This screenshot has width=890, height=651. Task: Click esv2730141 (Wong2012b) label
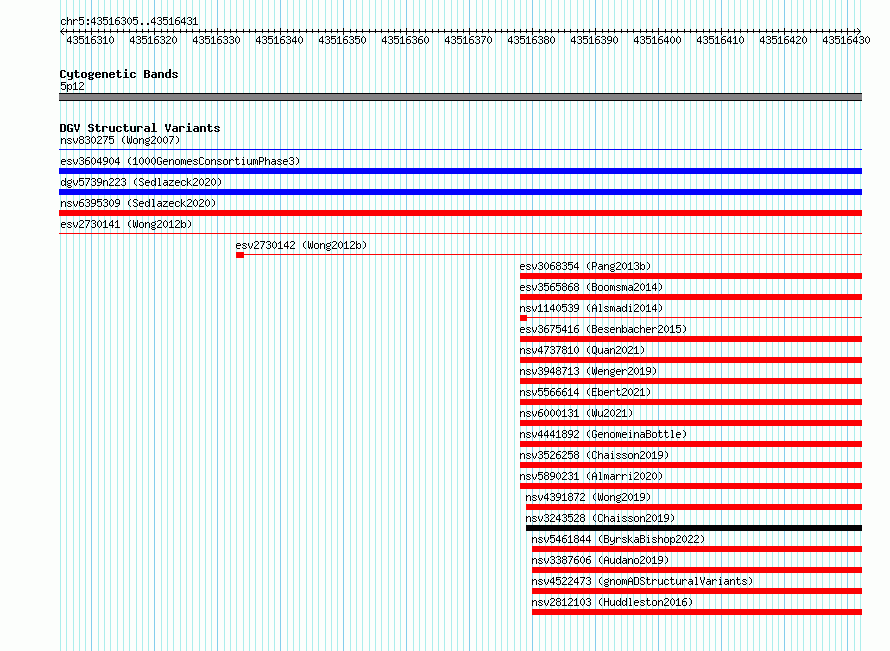[126, 224]
